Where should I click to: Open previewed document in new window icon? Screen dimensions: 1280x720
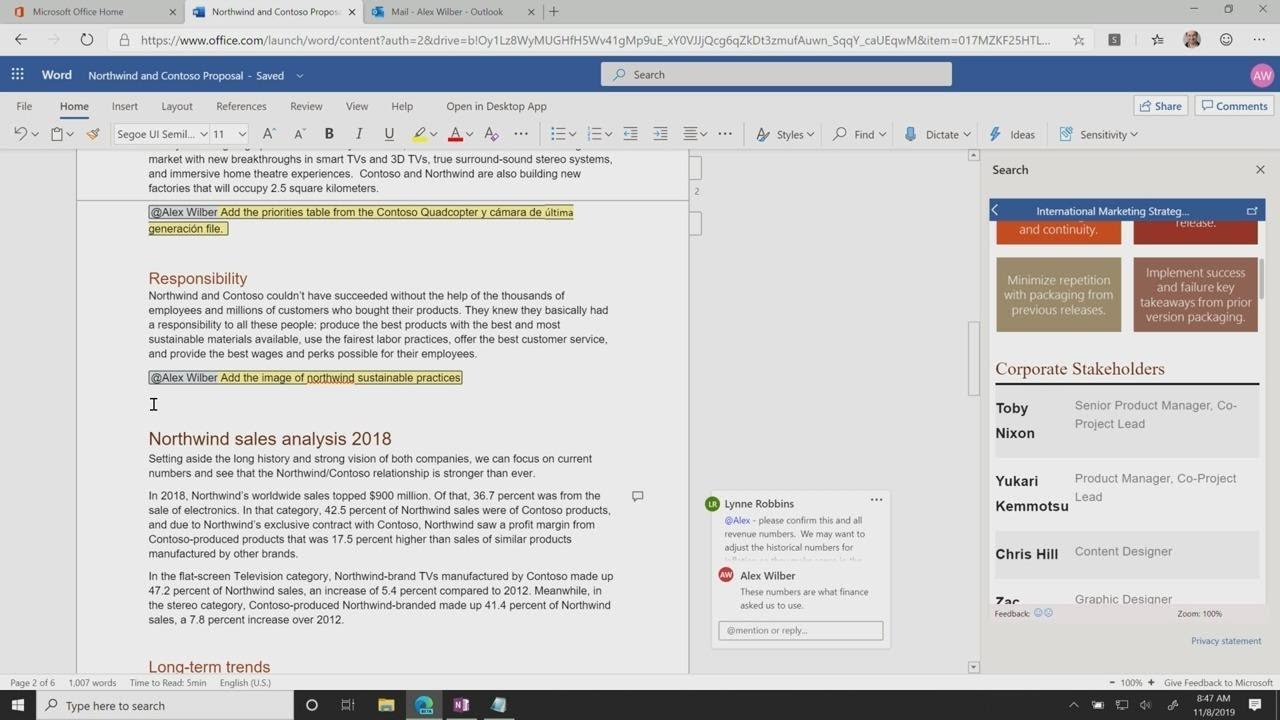click(1252, 211)
